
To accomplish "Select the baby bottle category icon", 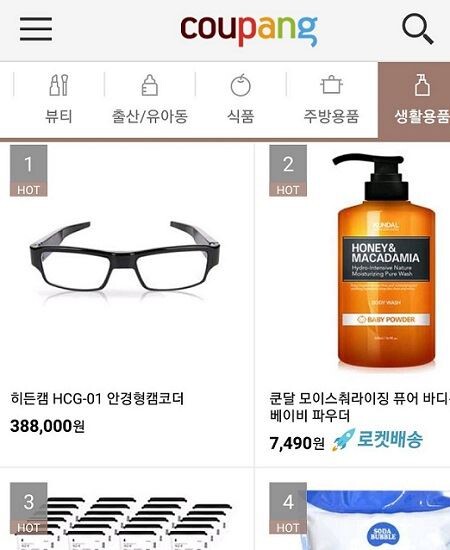I will [x=149, y=85].
